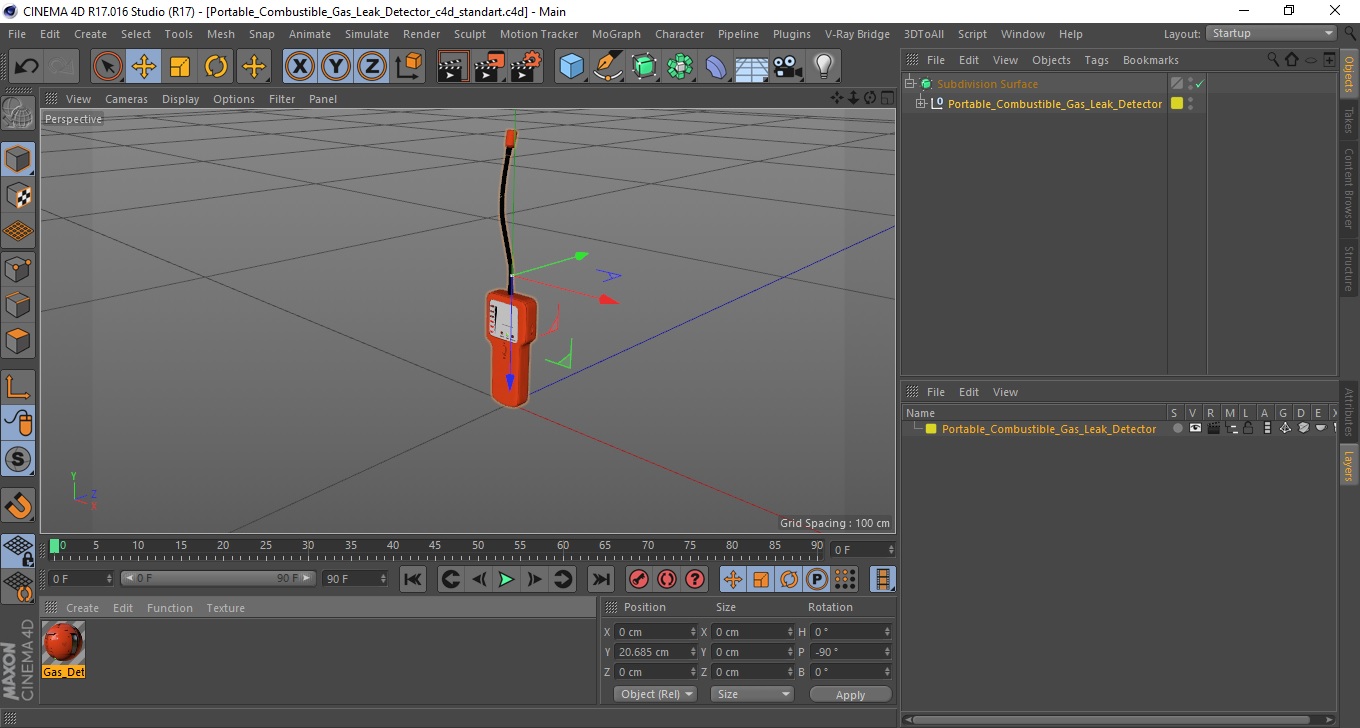Open layer manager View menu
The image size is (1360, 728).
1005,392
